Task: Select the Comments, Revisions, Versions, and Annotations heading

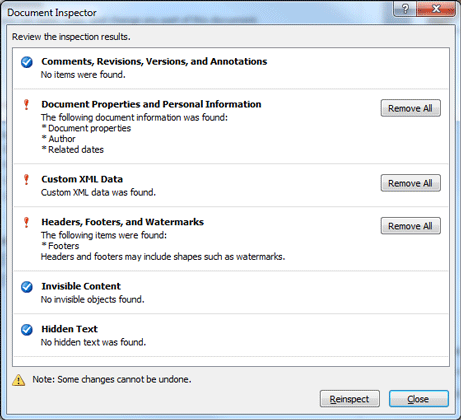Action: (x=154, y=62)
